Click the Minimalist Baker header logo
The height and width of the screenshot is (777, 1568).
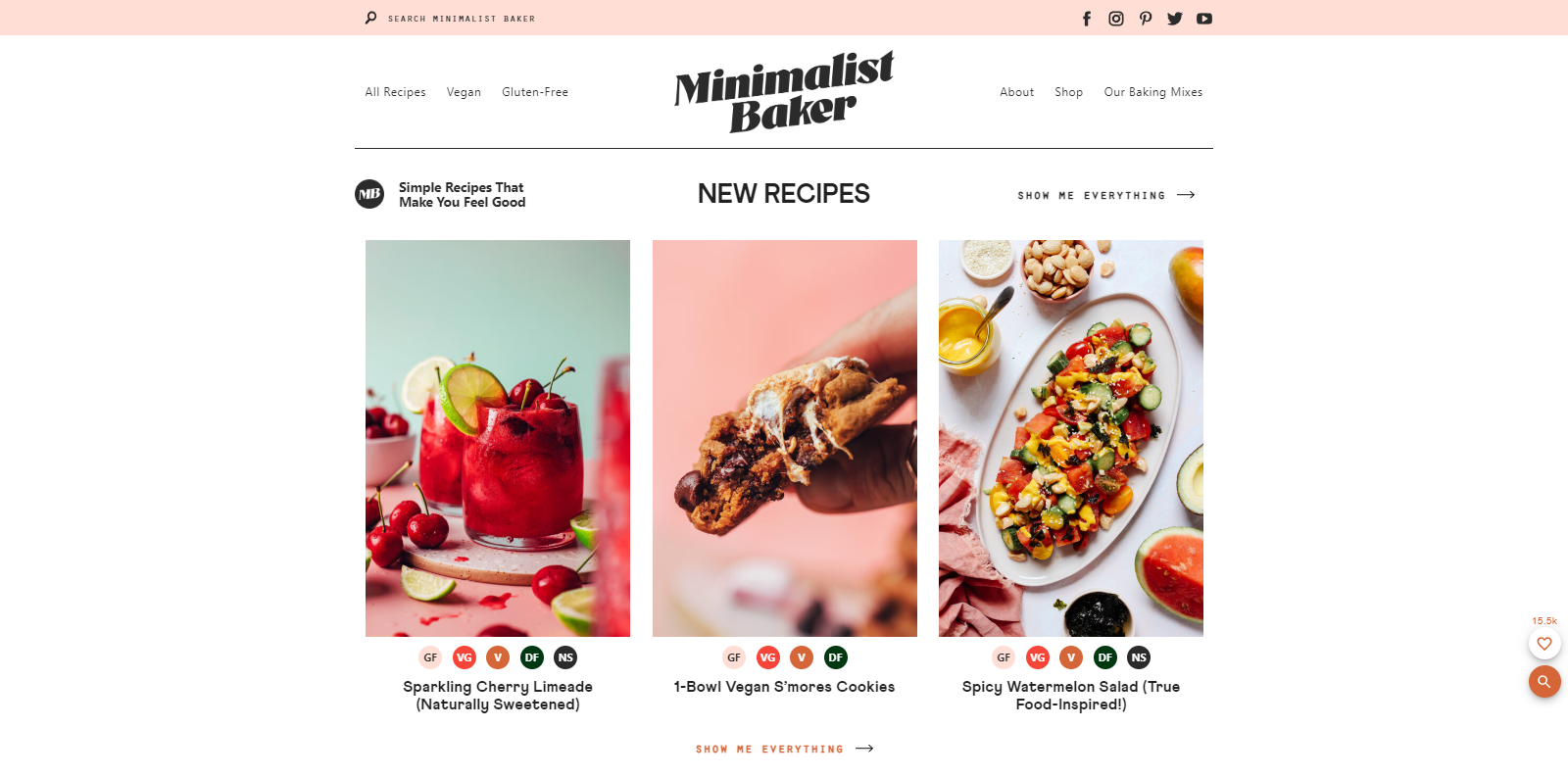[784, 91]
